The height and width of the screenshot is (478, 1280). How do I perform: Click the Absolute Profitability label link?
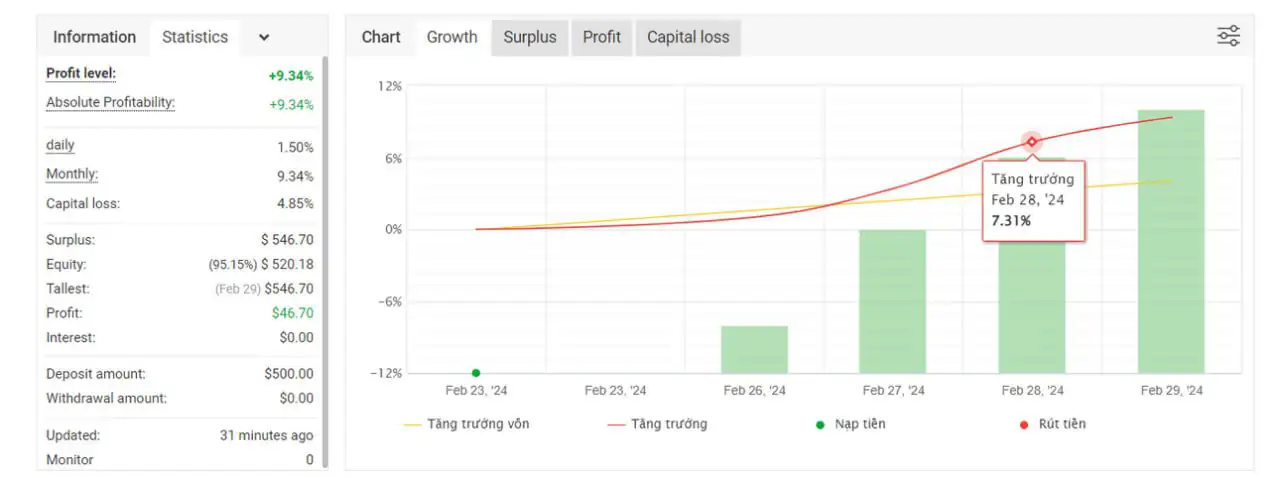point(110,103)
